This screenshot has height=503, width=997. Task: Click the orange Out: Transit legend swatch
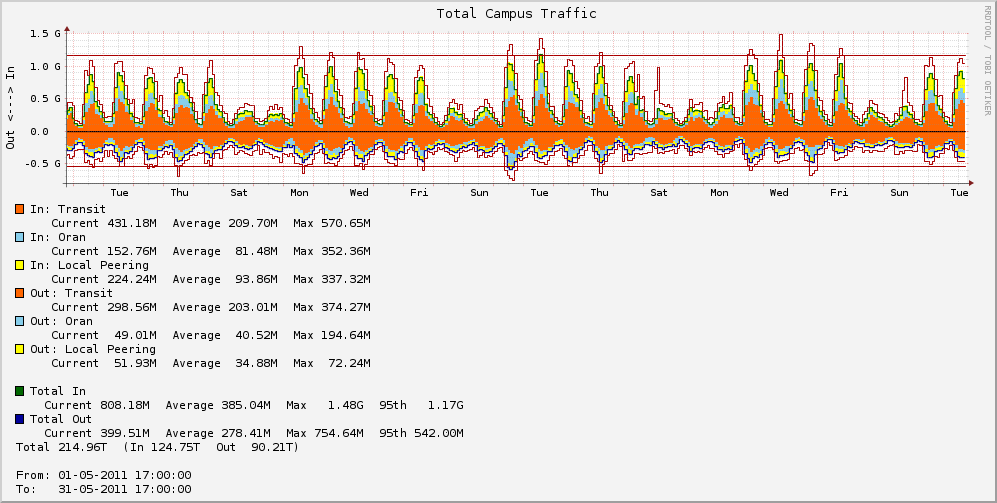(x=20, y=293)
